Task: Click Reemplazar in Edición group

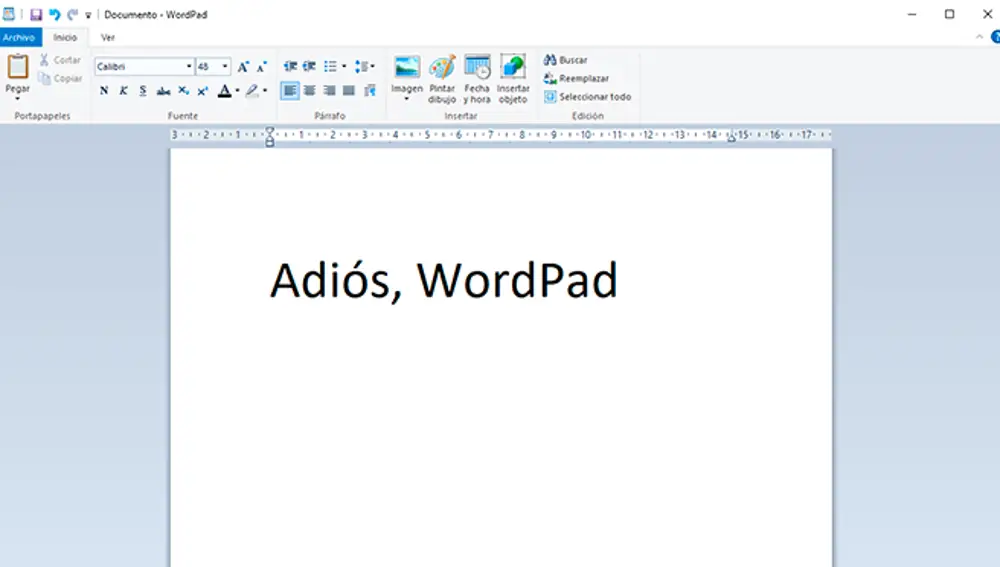Action: 577,78
